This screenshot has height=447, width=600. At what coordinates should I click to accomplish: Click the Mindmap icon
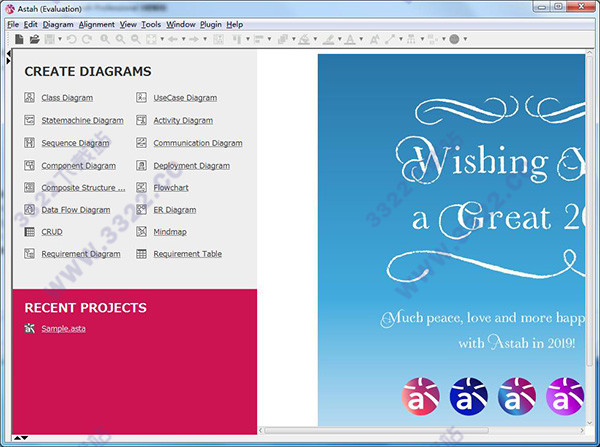coord(141,232)
